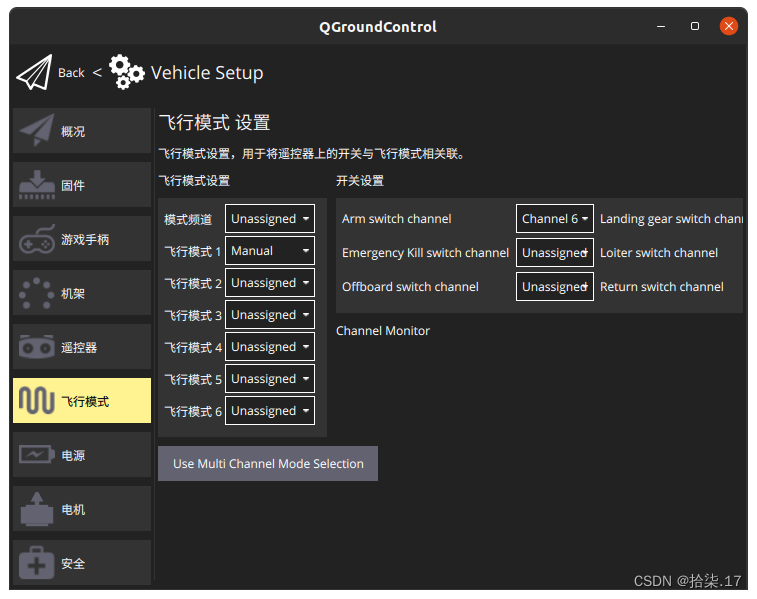Open the Airframe dotted circle icon

(37, 293)
